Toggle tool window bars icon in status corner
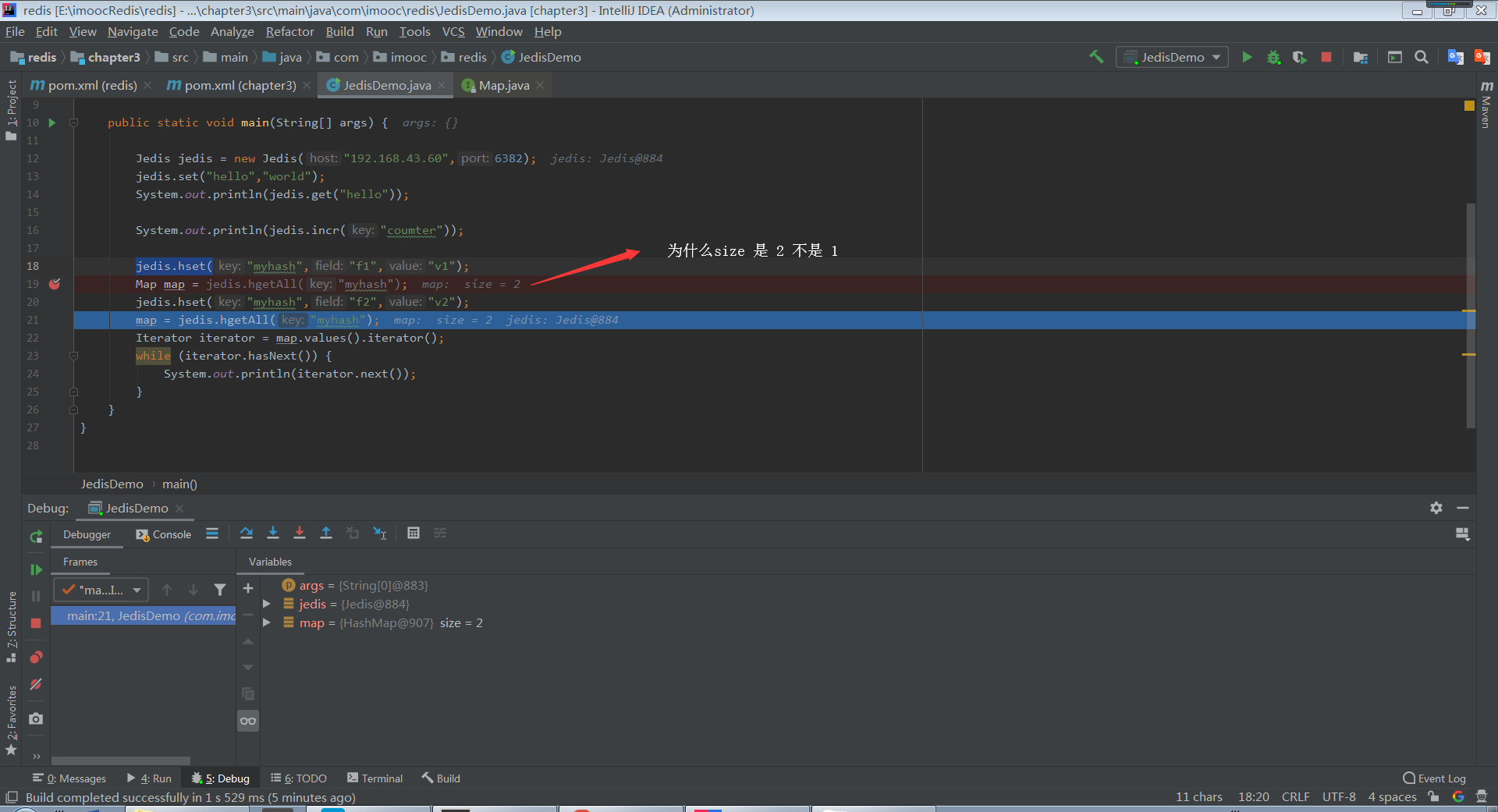Viewport: 1498px width, 812px height. point(12,797)
